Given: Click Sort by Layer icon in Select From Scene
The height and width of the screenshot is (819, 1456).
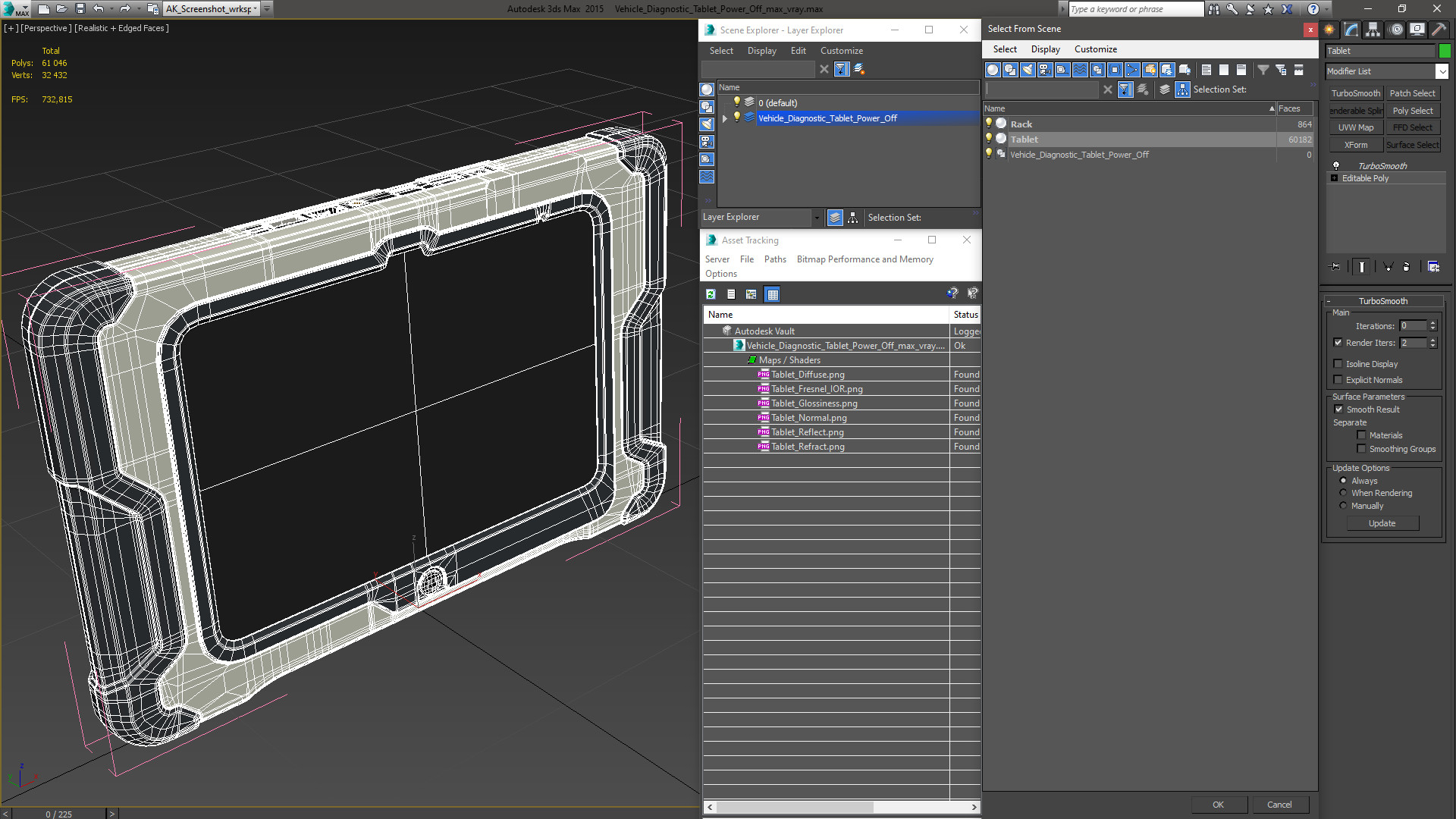Looking at the screenshot, I should click(1165, 89).
